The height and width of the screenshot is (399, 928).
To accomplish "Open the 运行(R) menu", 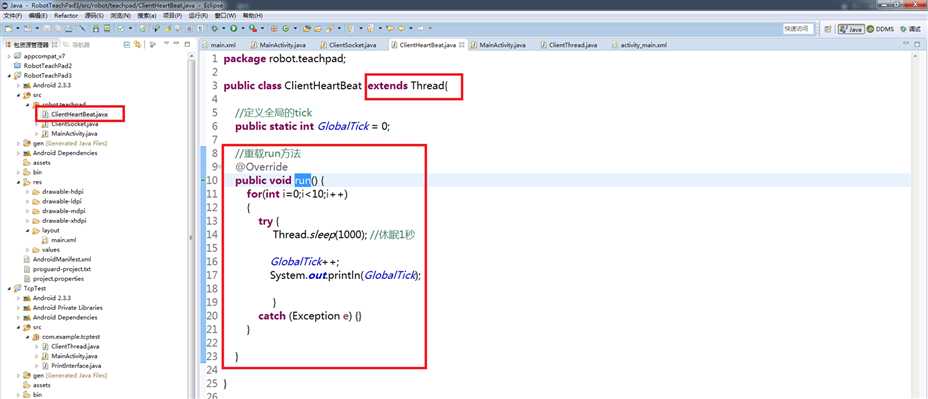I will 198,15.
